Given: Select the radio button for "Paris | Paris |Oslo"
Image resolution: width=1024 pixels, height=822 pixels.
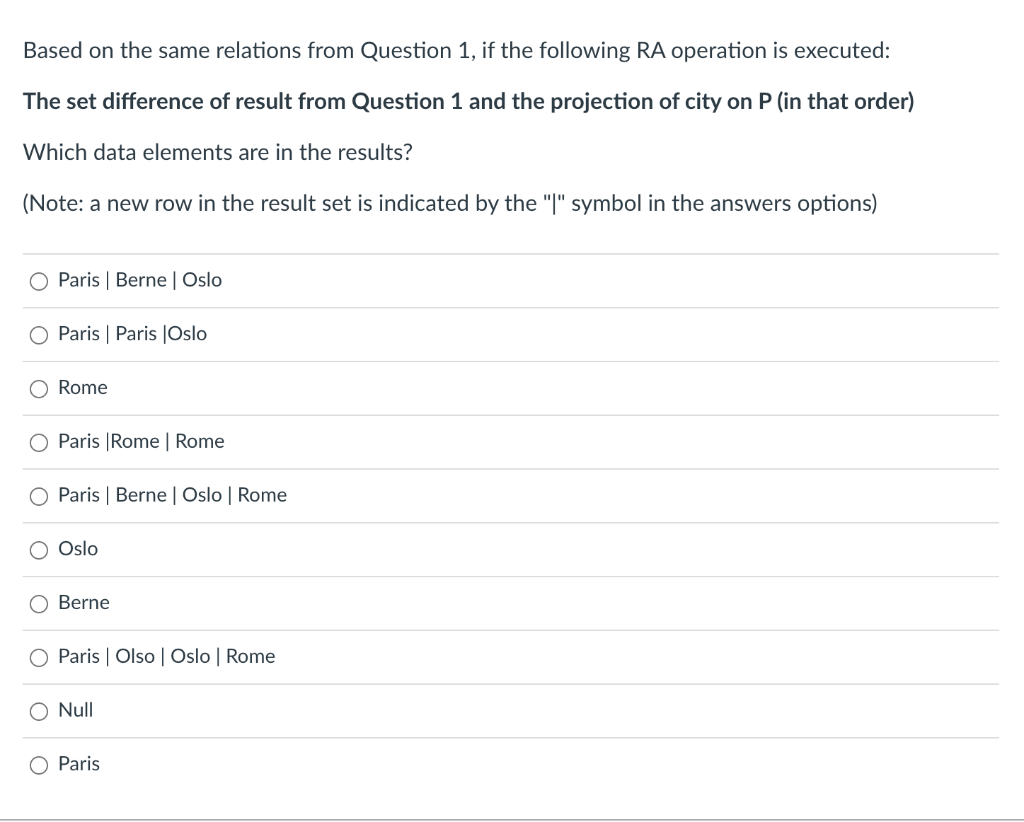Looking at the screenshot, I should point(38,335).
